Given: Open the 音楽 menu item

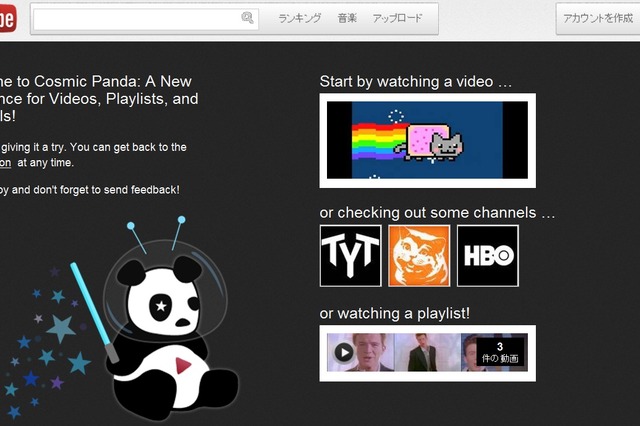Looking at the screenshot, I should point(347,18).
